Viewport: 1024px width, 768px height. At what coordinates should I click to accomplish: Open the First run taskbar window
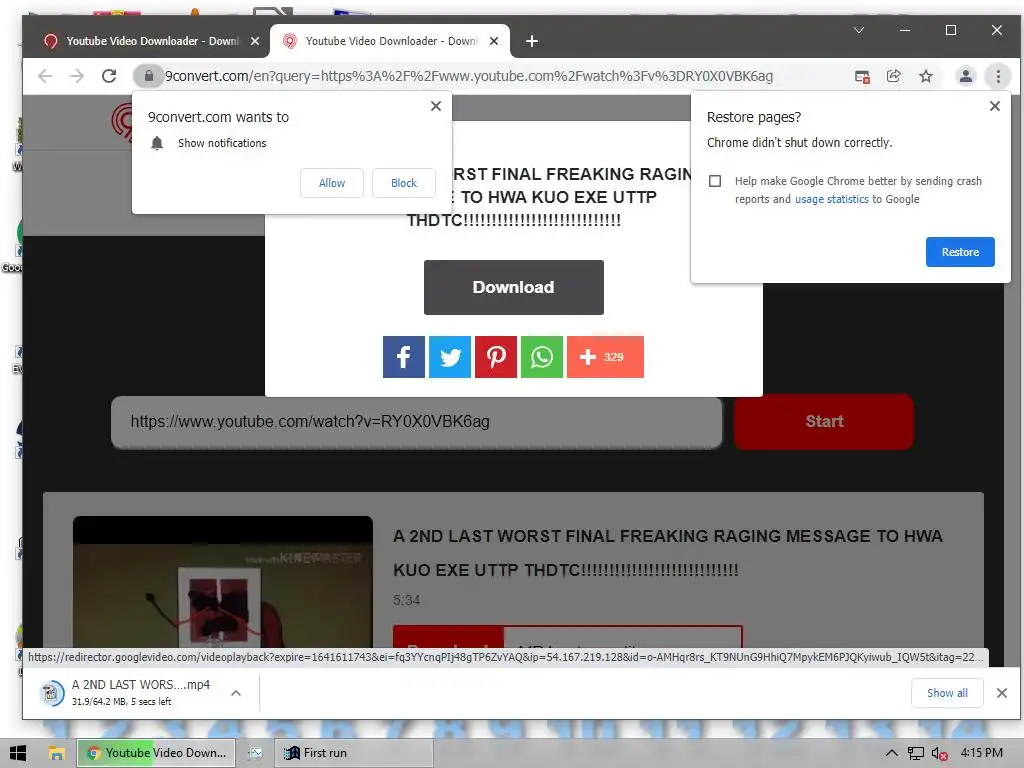(353, 753)
